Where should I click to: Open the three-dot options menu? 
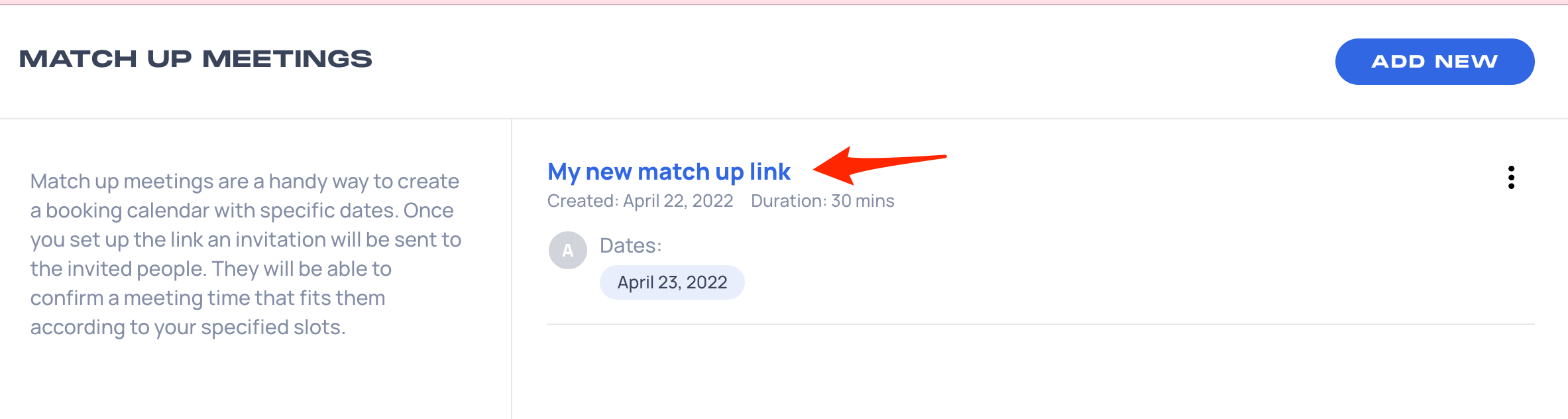(x=1511, y=178)
